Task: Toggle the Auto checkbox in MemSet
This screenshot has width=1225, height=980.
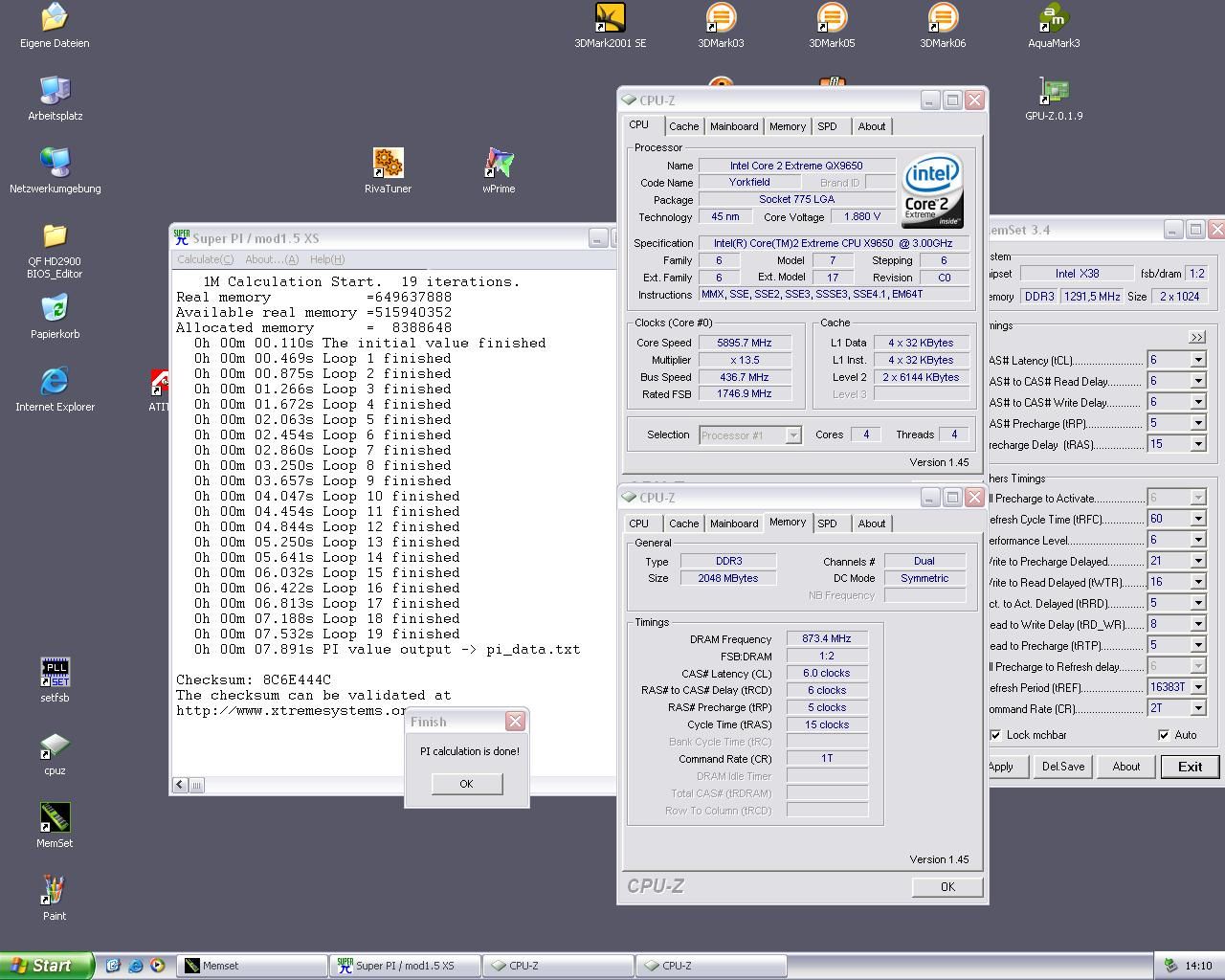Action: click(1164, 735)
